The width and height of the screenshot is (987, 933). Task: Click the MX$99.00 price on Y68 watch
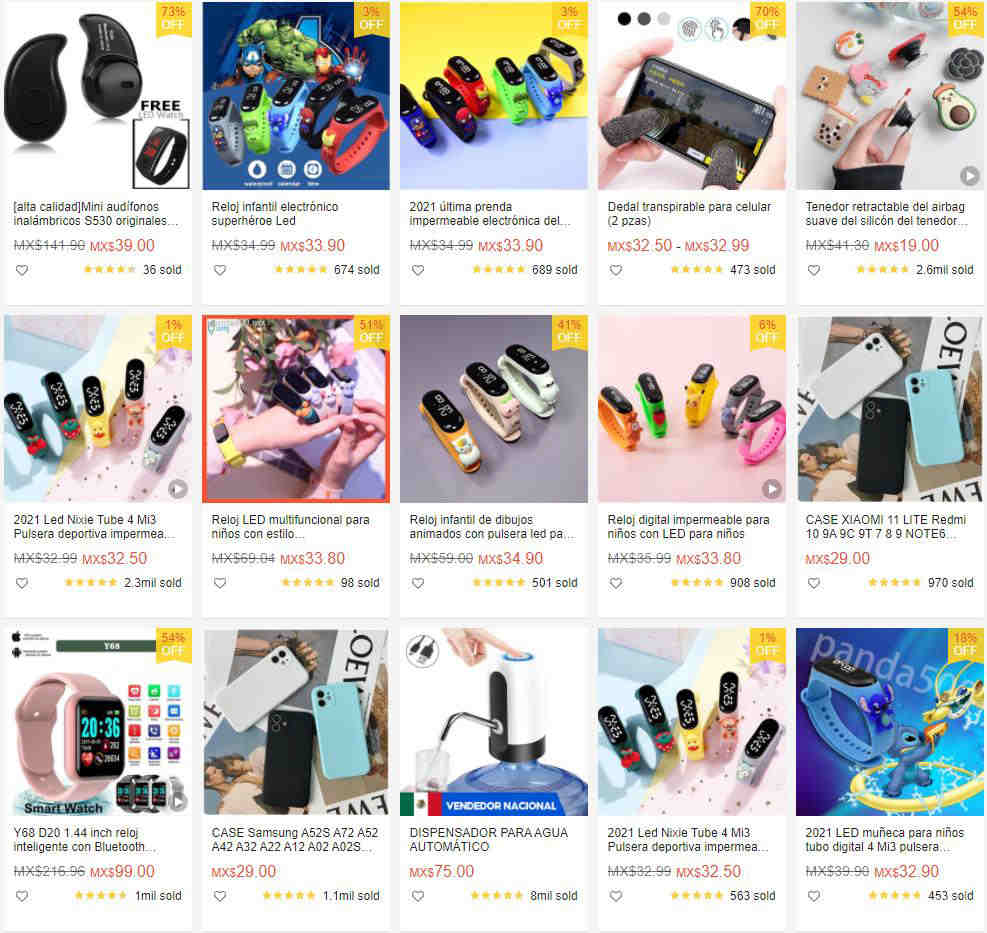pyautogui.click(x=122, y=871)
